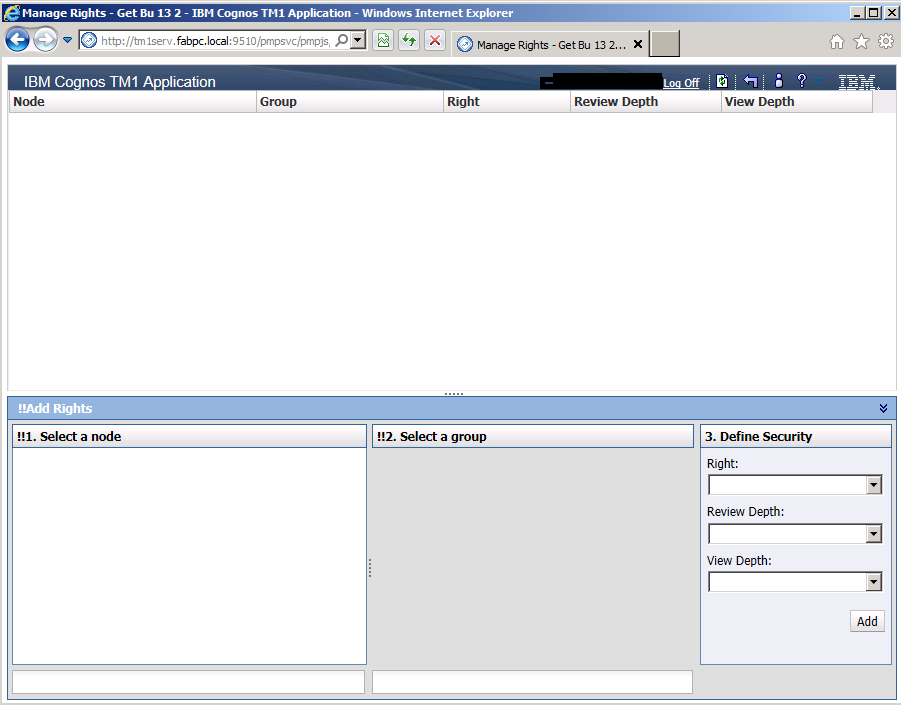The image size is (901, 705).
Task: Sort by the Right column header
Action: (x=506, y=102)
